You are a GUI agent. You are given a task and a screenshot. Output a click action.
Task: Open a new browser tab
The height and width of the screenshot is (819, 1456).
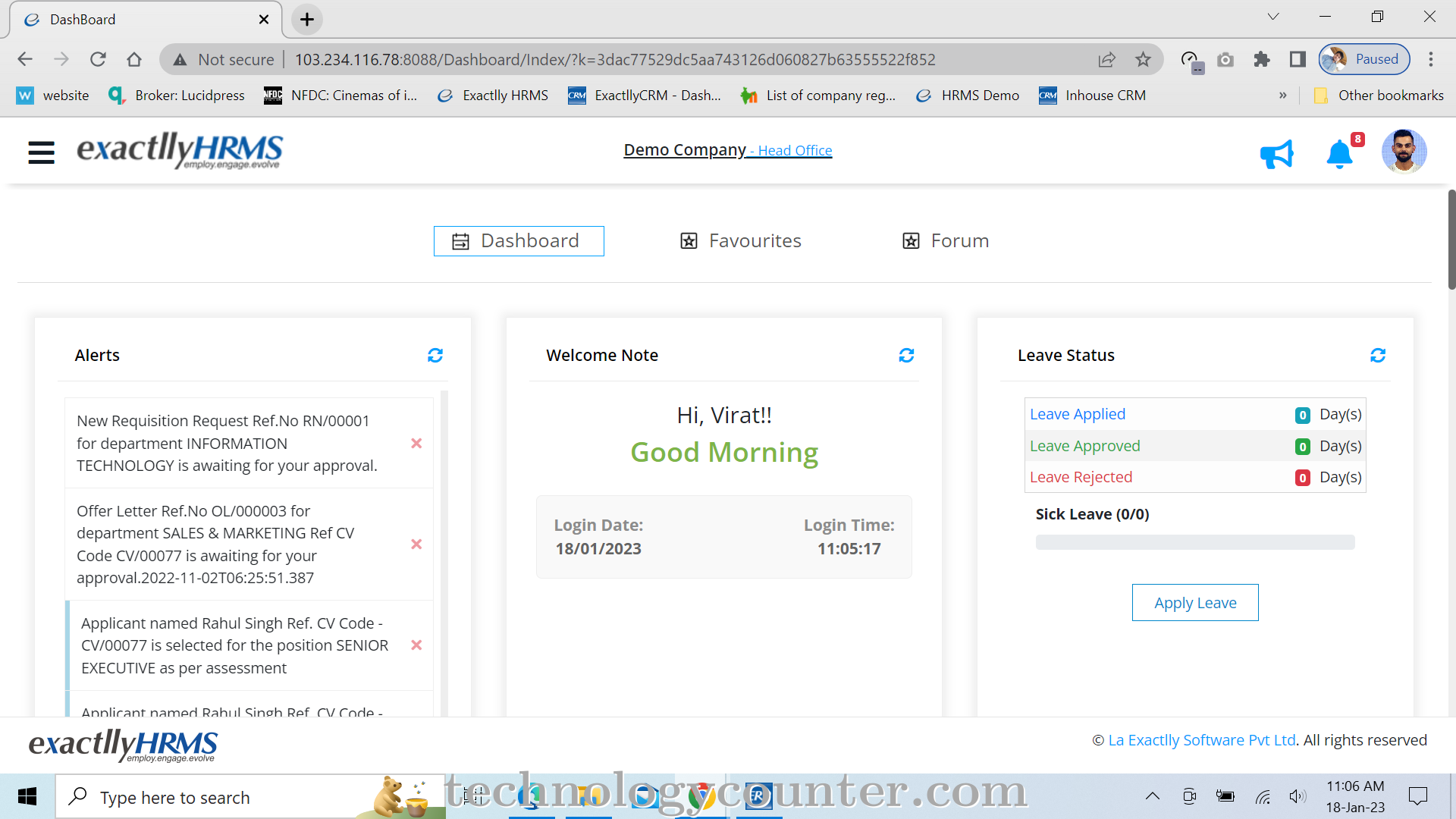point(306,20)
